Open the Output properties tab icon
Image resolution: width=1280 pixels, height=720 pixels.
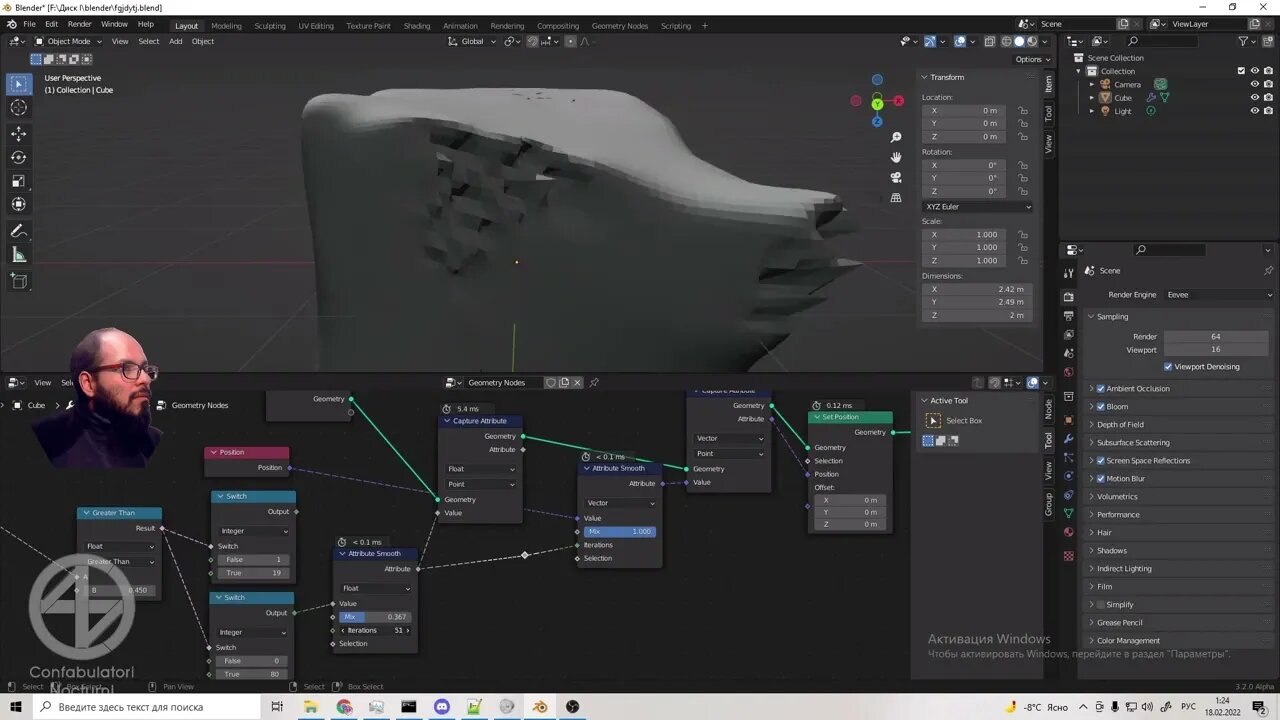coord(1068,316)
